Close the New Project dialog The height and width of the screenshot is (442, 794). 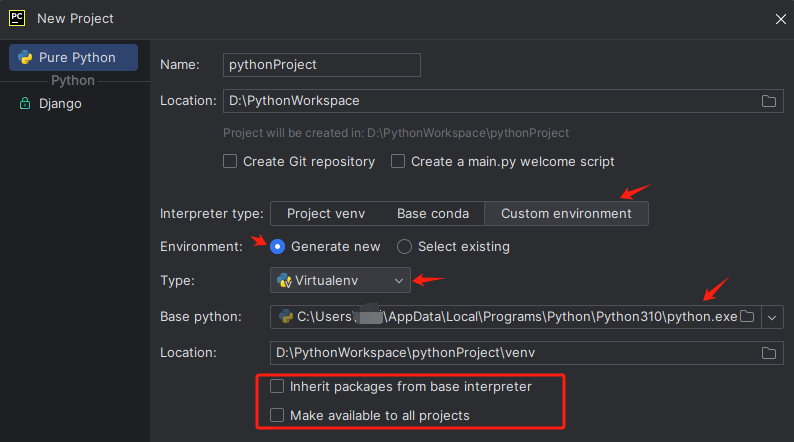pos(780,19)
